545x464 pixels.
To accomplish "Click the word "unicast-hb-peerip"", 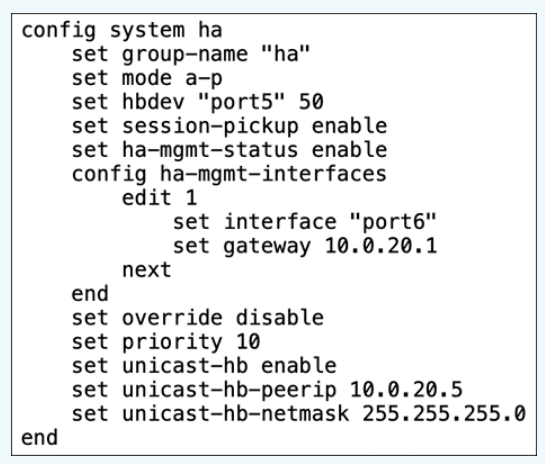I will point(229,390).
